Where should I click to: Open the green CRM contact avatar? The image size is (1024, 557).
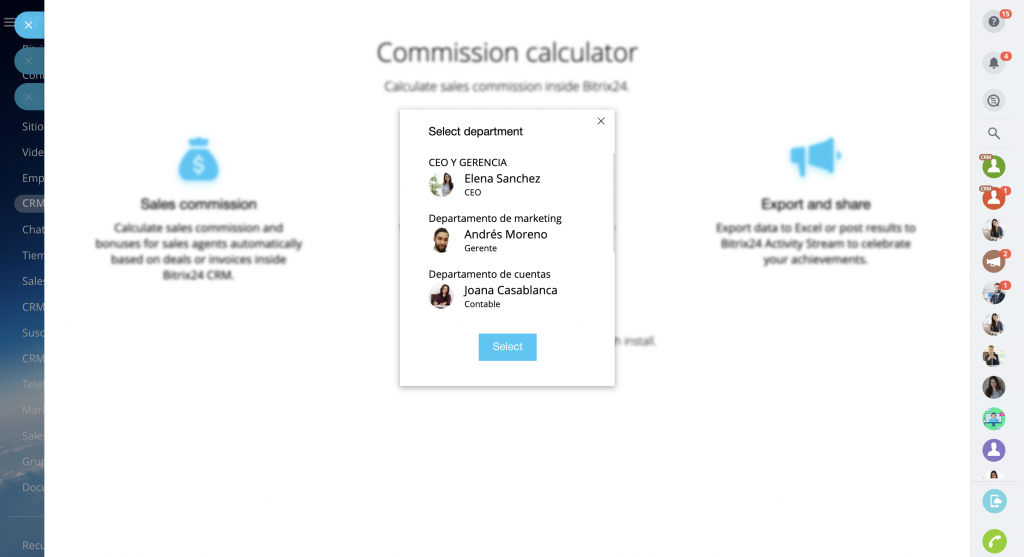(x=993, y=166)
